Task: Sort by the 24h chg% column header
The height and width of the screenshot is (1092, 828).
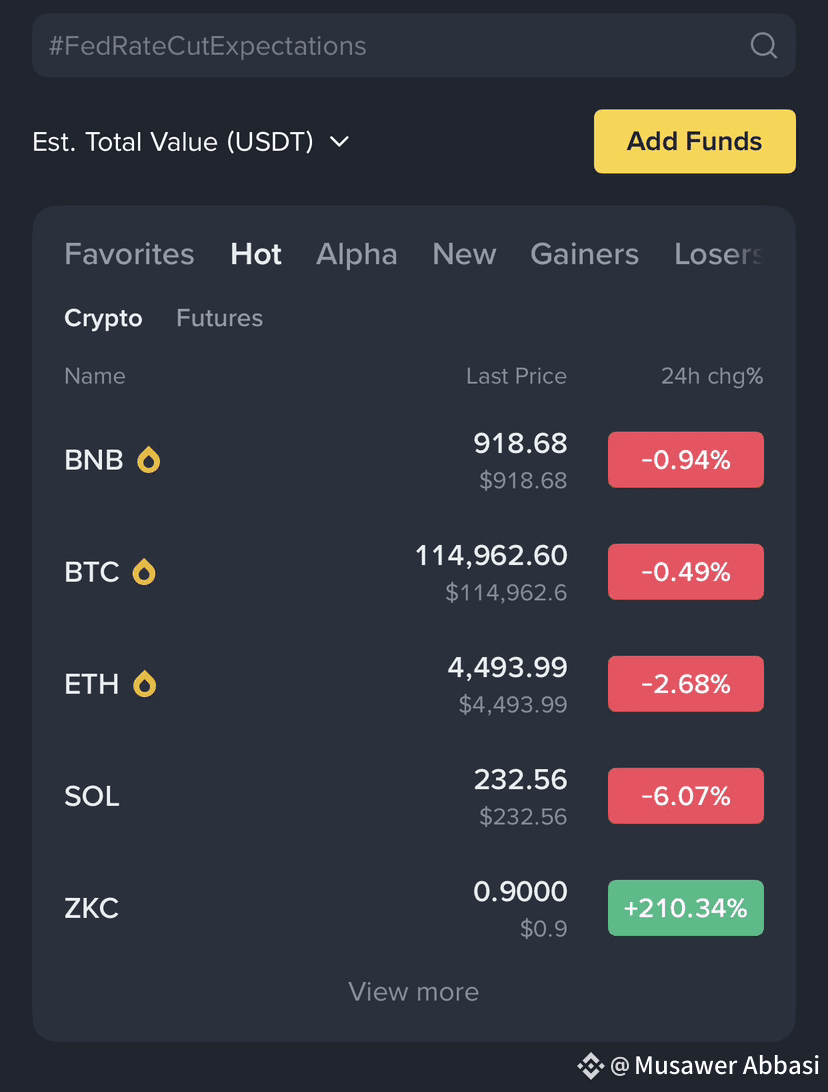Action: click(x=711, y=376)
